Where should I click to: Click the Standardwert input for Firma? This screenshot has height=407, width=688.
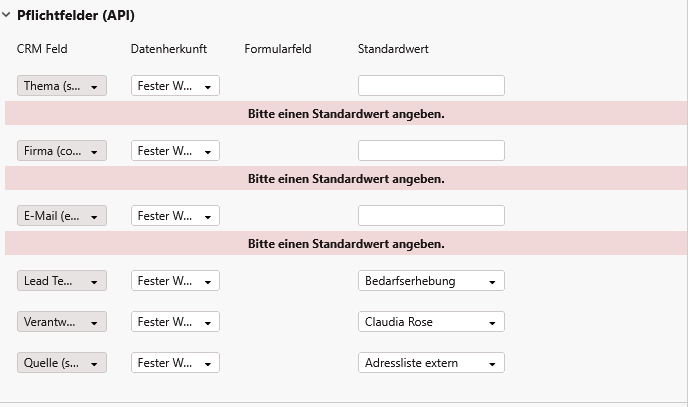coord(431,151)
